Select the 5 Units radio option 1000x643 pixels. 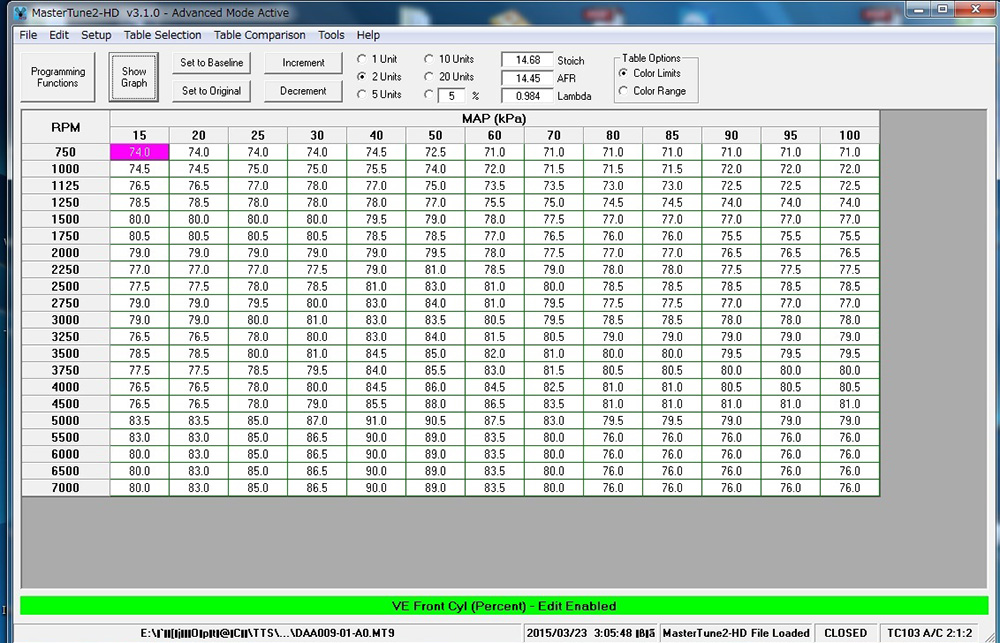pos(362,95)
